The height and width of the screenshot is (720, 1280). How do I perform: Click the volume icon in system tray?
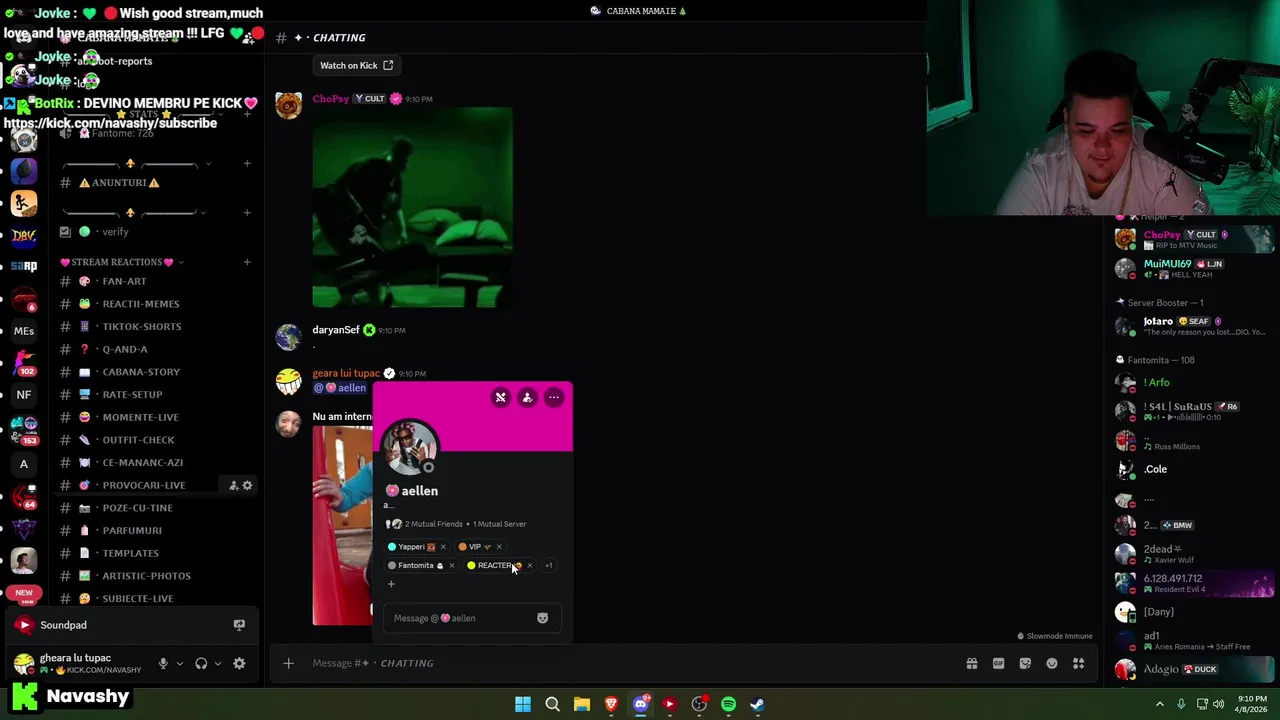tap(1218, 704)
